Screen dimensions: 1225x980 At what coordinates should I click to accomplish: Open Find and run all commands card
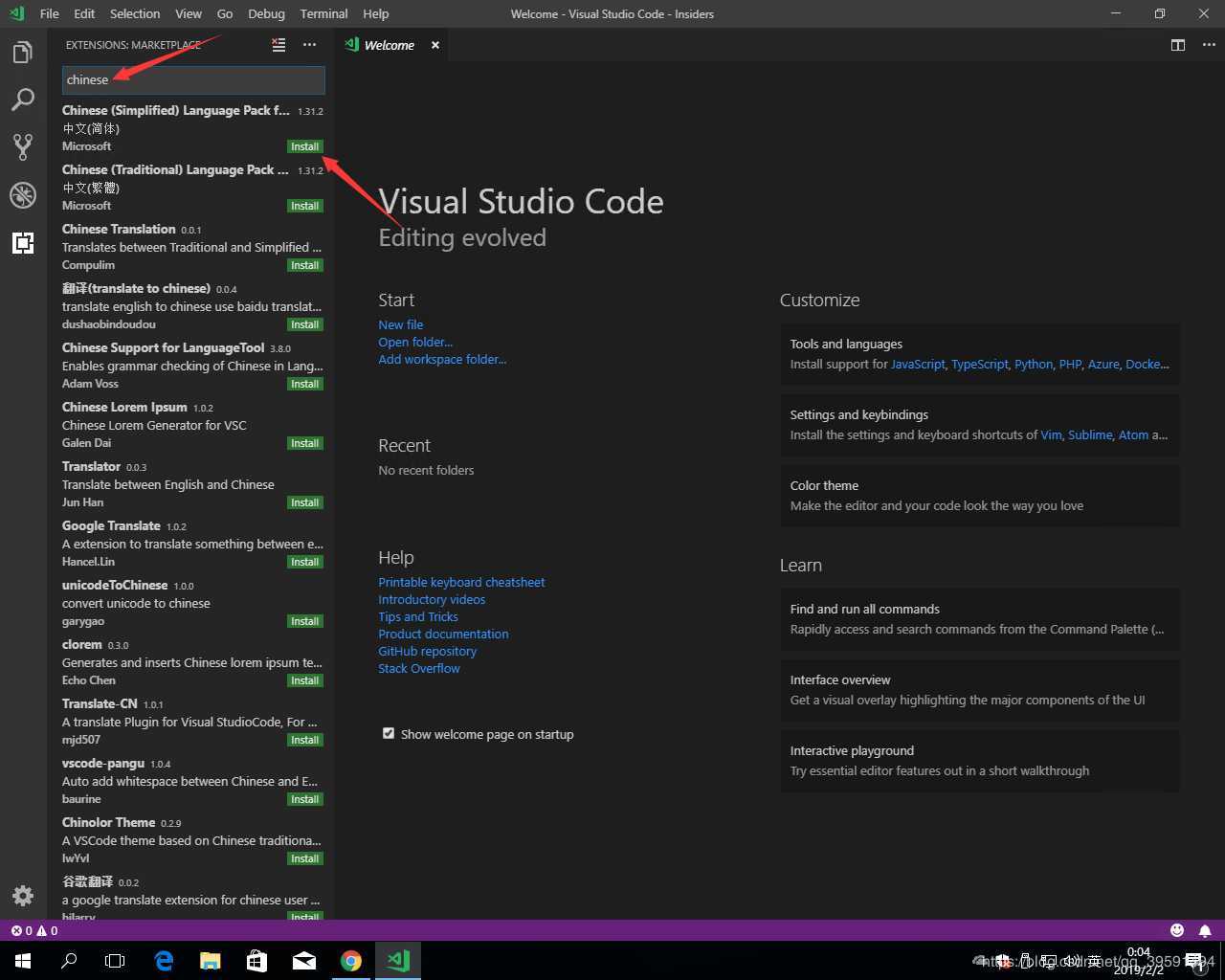[980, 619]
